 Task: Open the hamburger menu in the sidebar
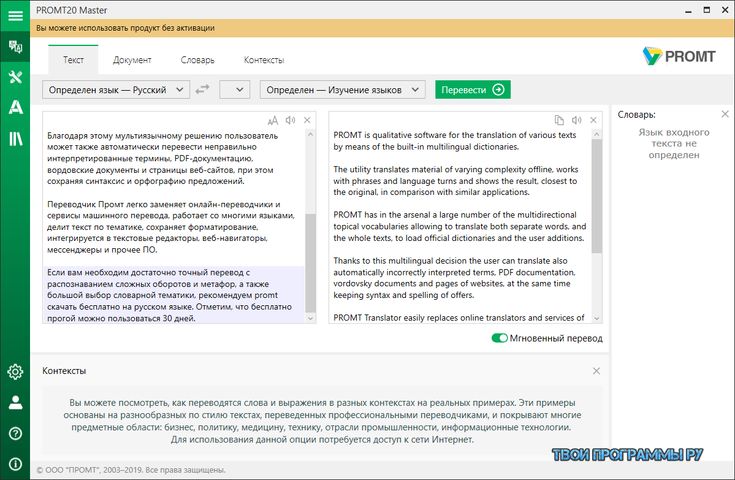(15, 15)
